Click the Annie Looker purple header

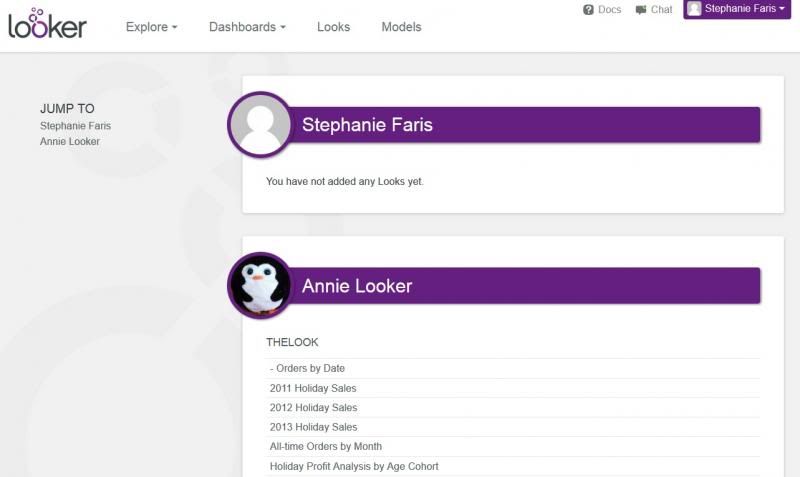tap(526, 285)
